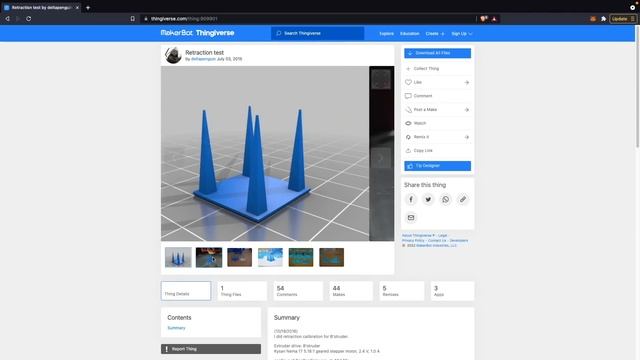Viewport: 640px width, 360px height.
Task: Click Explore in the navigation bar
Action: pos(387,33)
